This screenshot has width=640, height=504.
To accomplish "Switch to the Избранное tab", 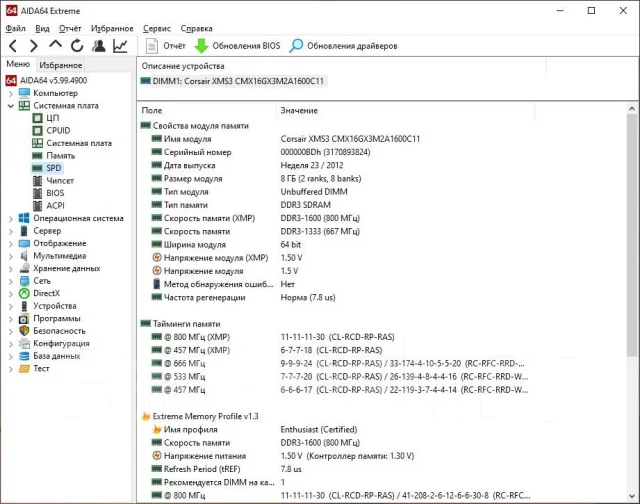I will (60, 65).
